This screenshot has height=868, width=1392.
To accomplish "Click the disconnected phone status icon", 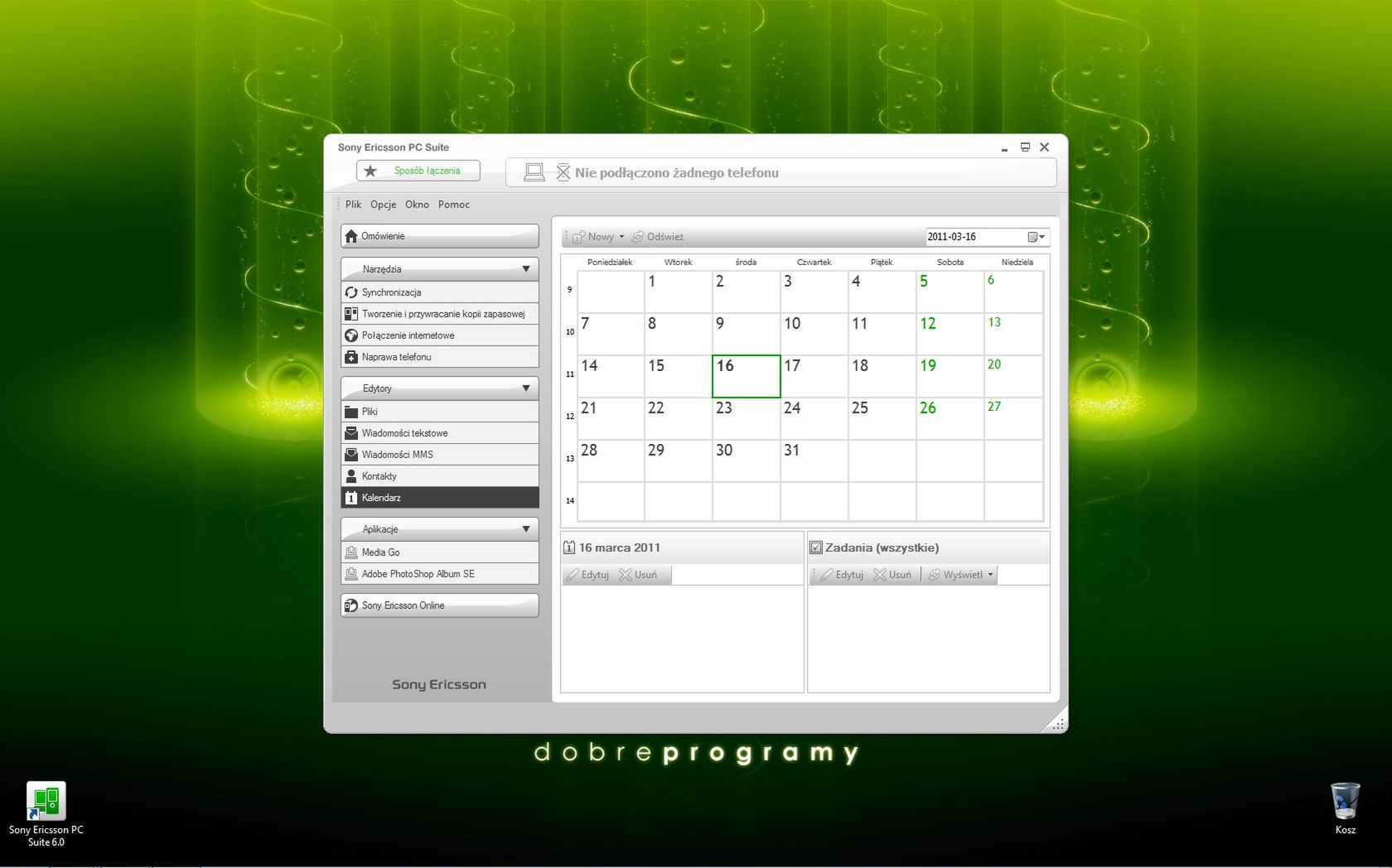I will point(563,172).
